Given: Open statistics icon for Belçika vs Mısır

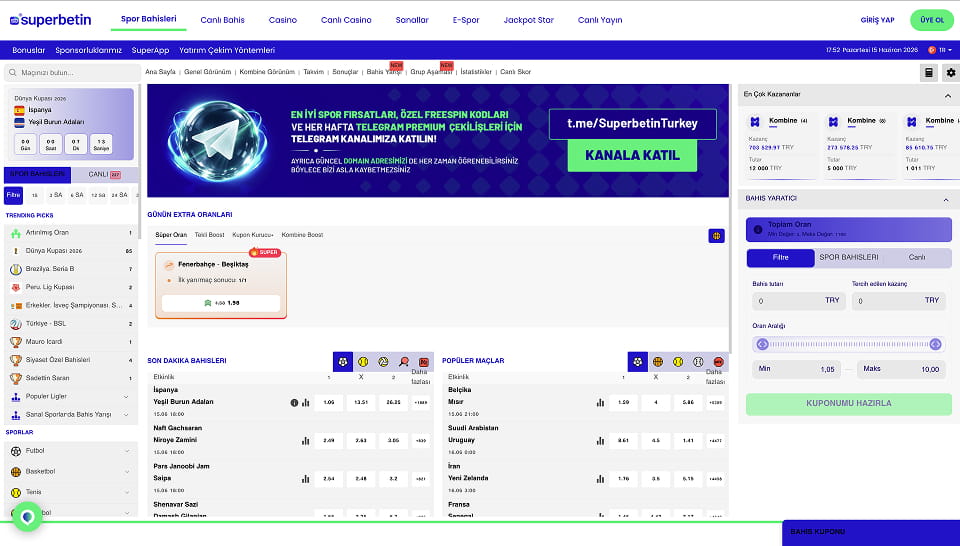Looking at the screenshot, I should click(600, 403).
